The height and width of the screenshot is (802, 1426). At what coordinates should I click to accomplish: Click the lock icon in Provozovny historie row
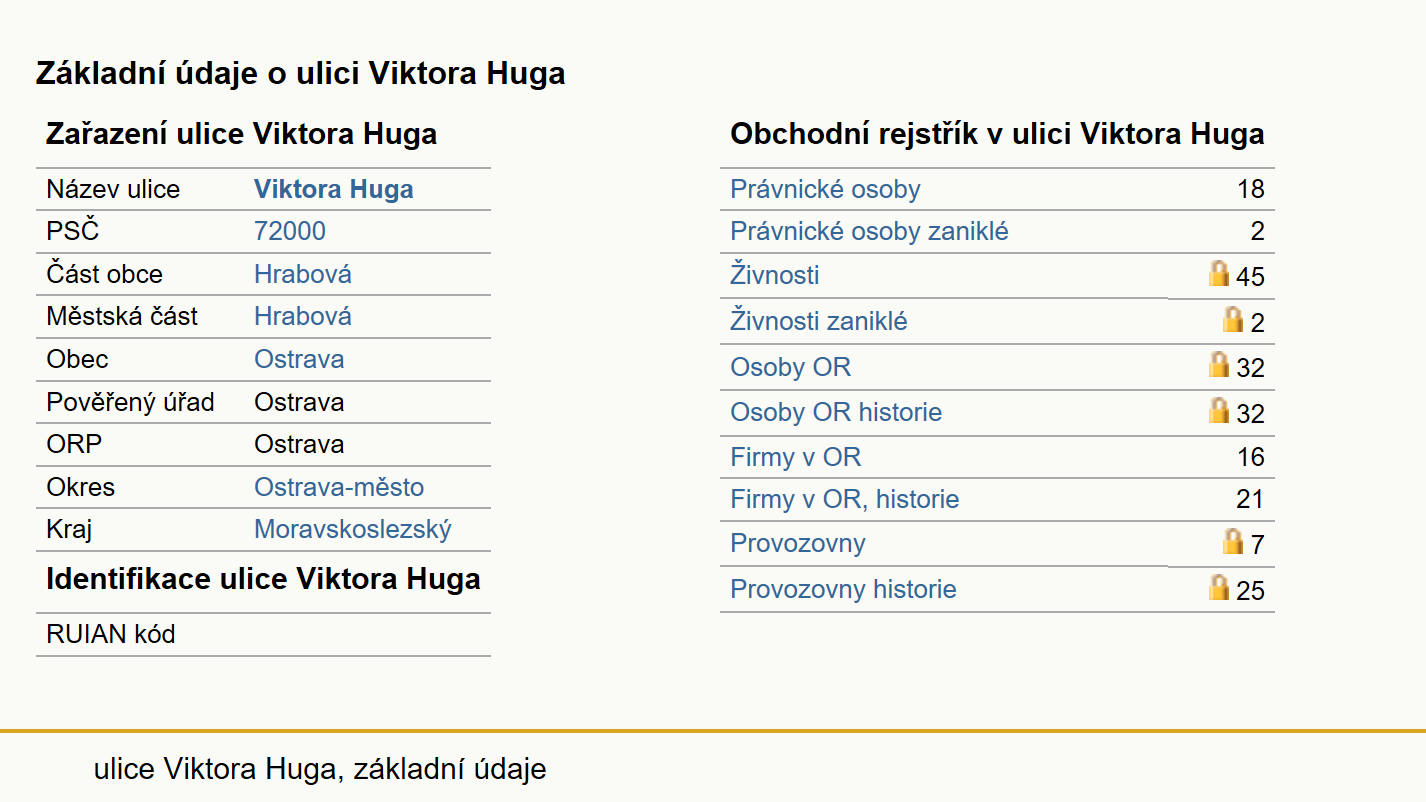click(x=1218, y=587)
